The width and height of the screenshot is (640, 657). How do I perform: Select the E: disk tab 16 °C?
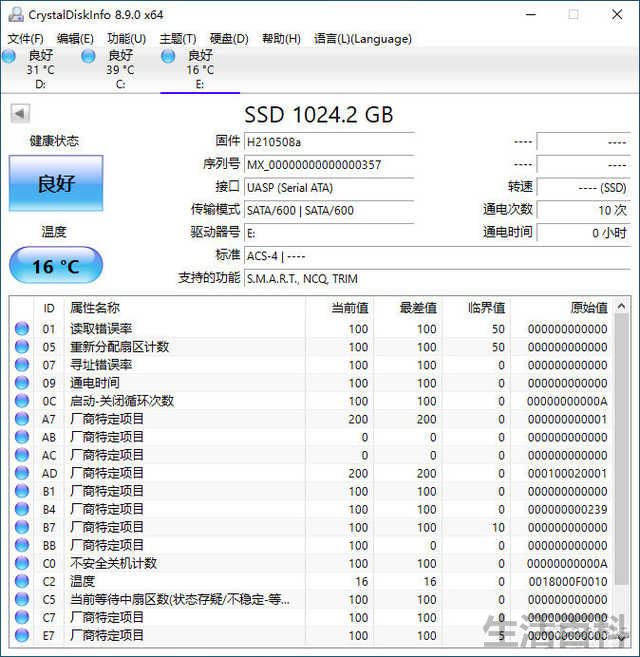[200, 70]
